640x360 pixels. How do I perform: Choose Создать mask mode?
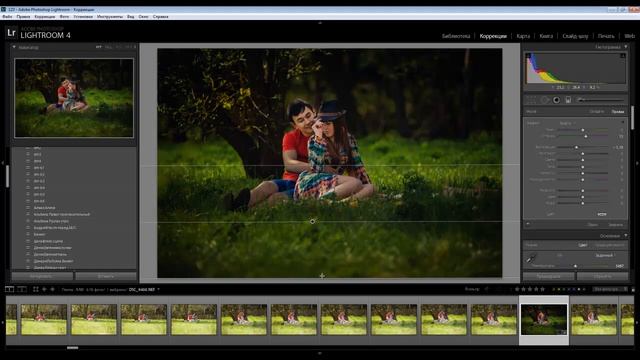coord(596,111)
